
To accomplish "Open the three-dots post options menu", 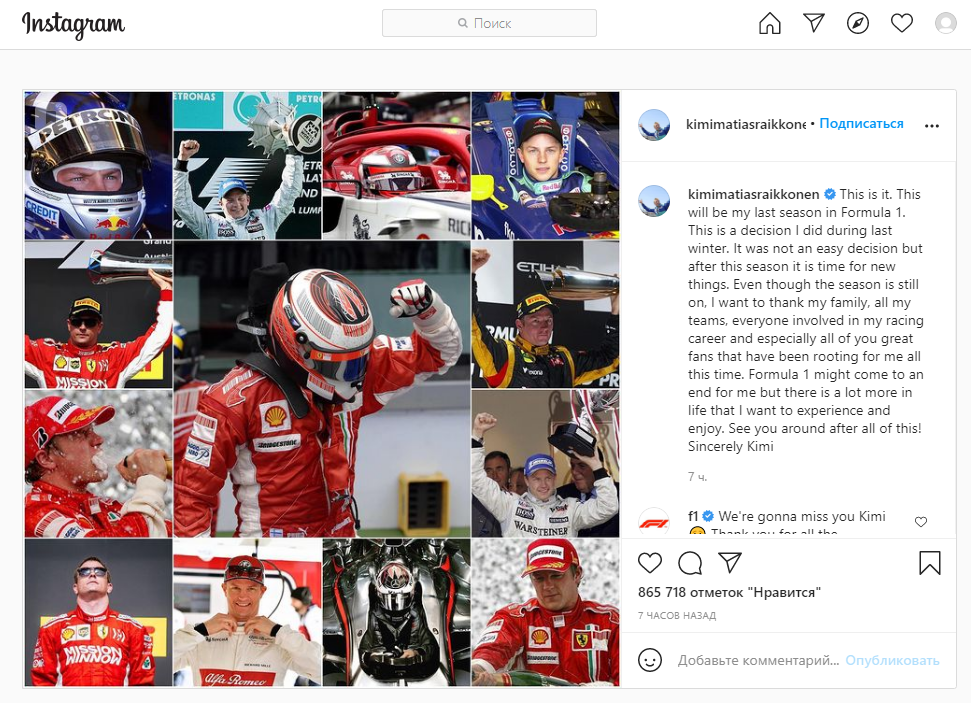I will pos(931,126).
